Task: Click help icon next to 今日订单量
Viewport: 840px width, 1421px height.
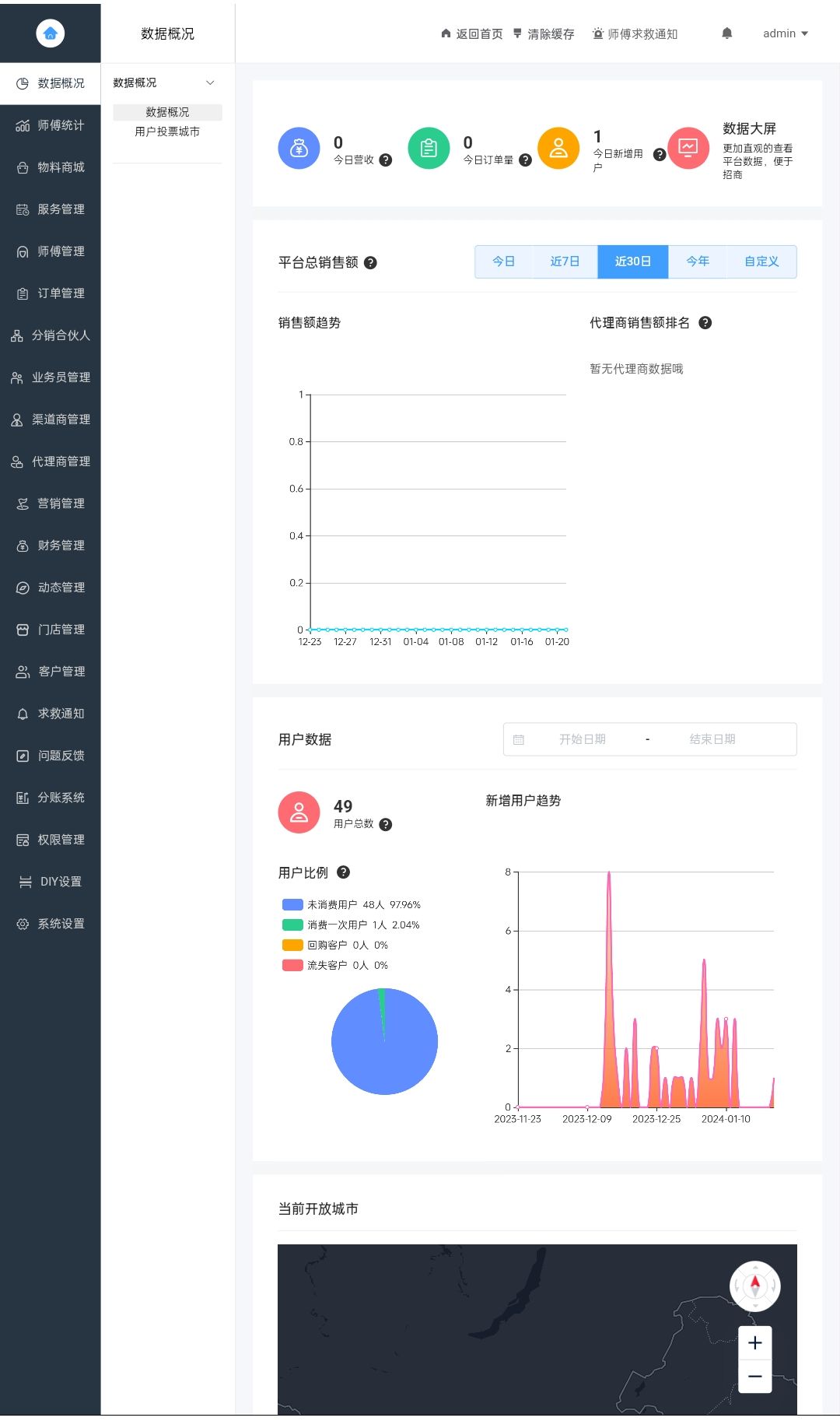Action: (525, 160)
